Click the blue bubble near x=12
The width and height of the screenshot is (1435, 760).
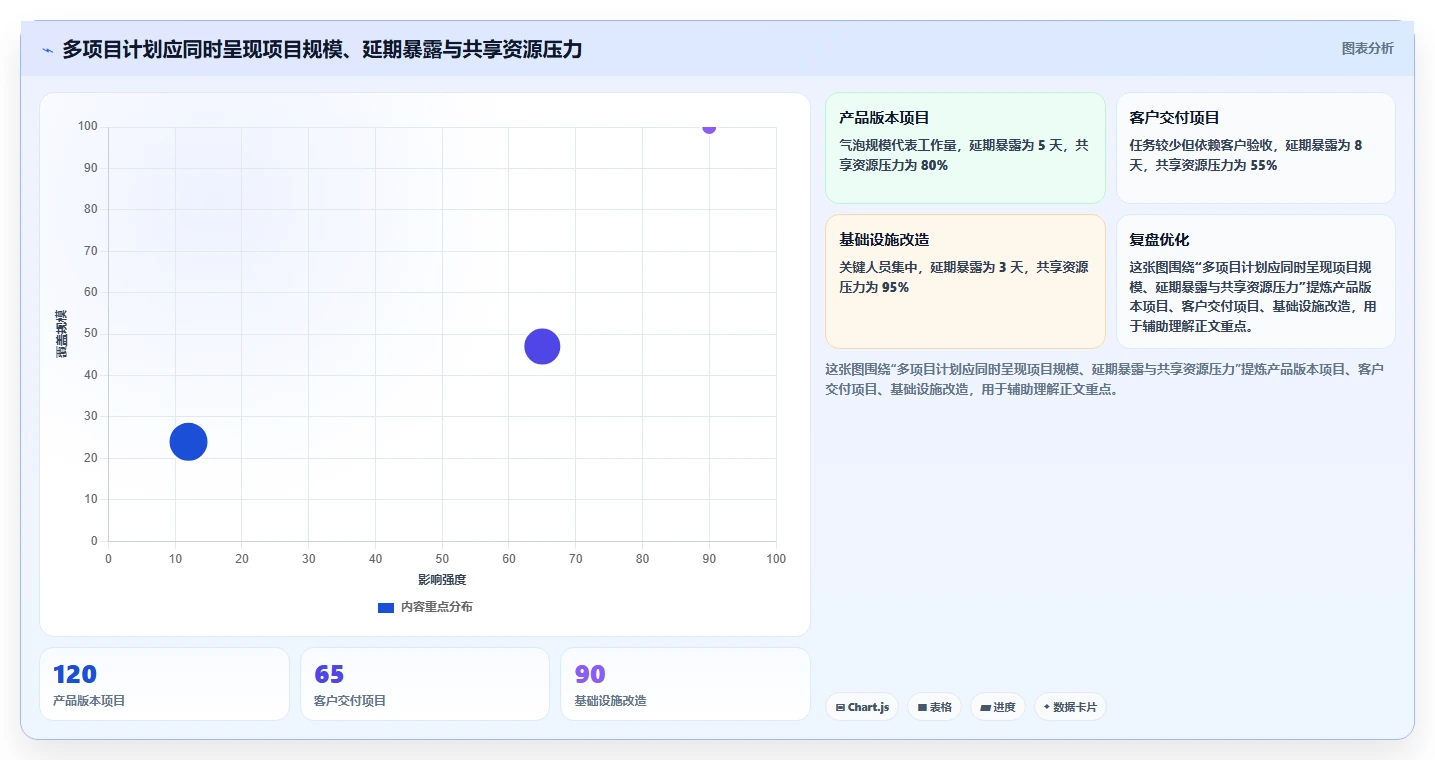coord(188,441)
